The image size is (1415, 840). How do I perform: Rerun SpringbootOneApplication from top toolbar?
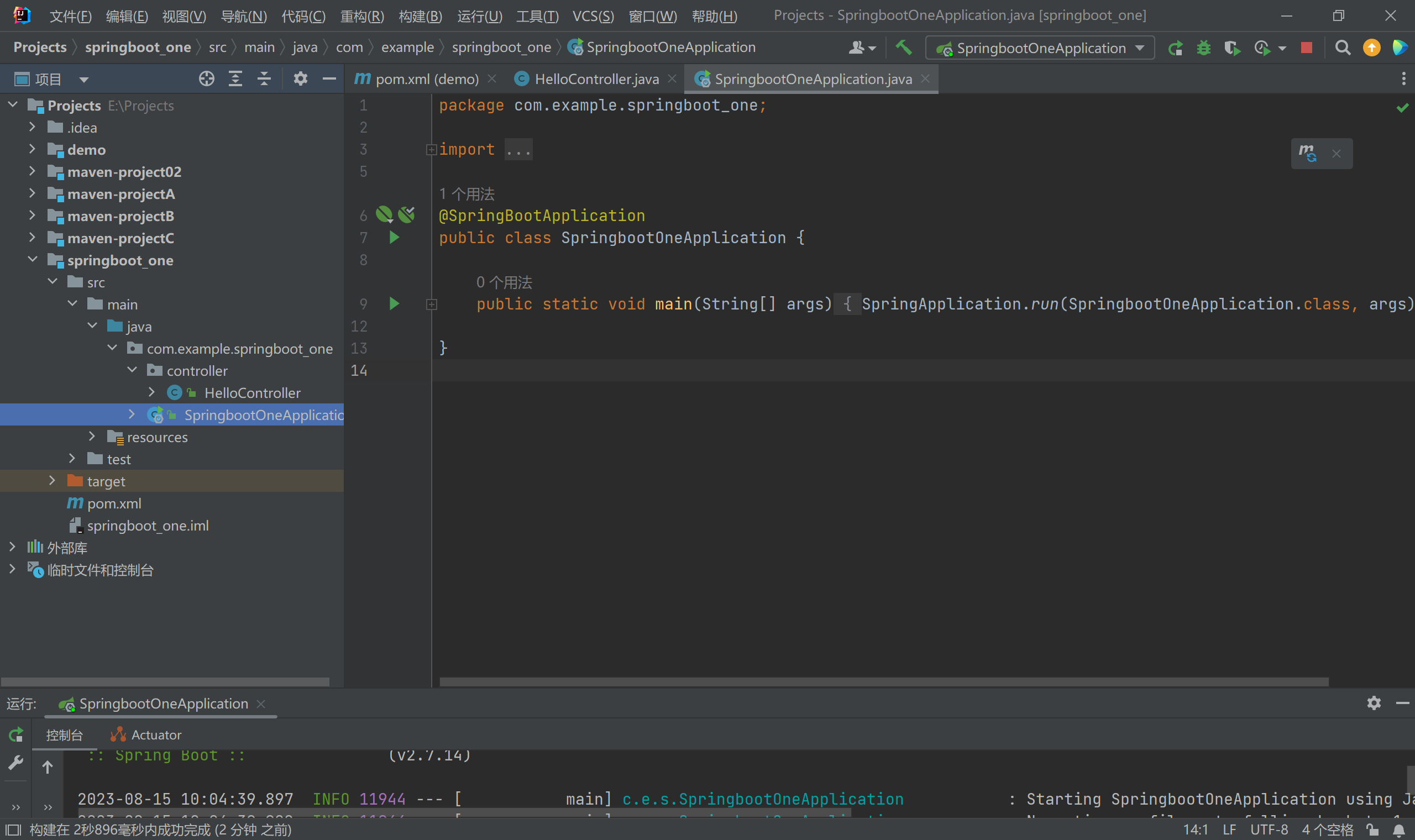(x=1175, y=48)
